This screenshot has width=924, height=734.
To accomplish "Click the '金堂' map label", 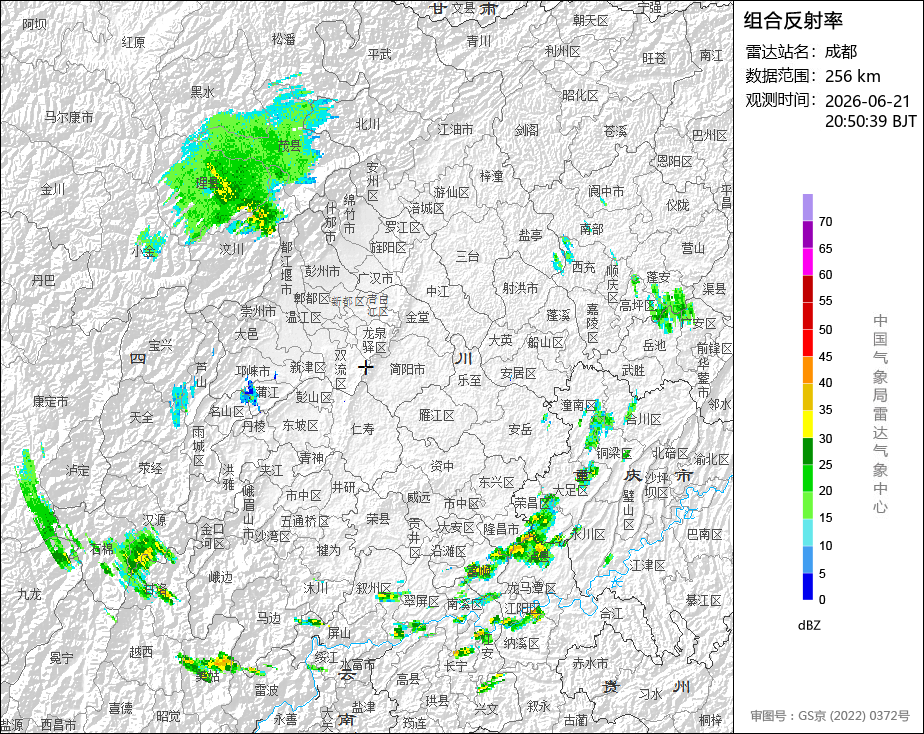I will click(x=417, y=317).
